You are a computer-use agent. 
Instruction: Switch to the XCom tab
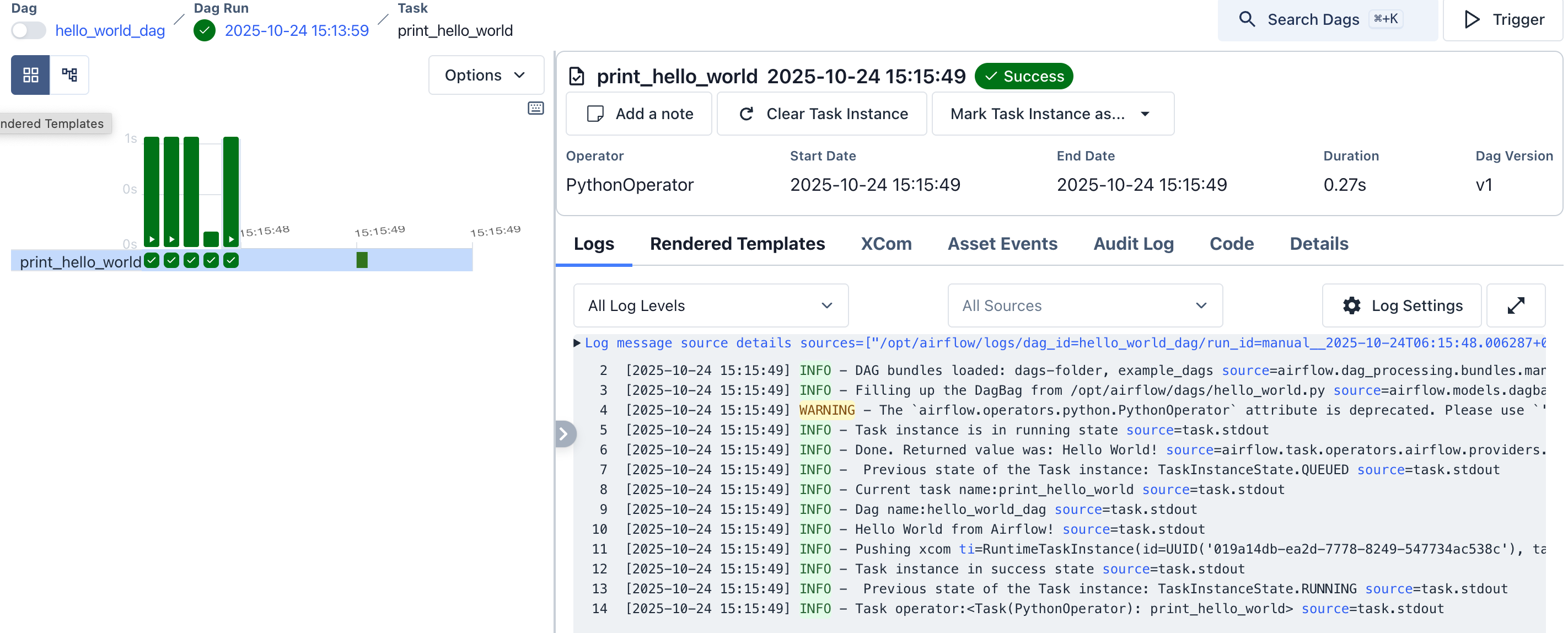point(885,244)
